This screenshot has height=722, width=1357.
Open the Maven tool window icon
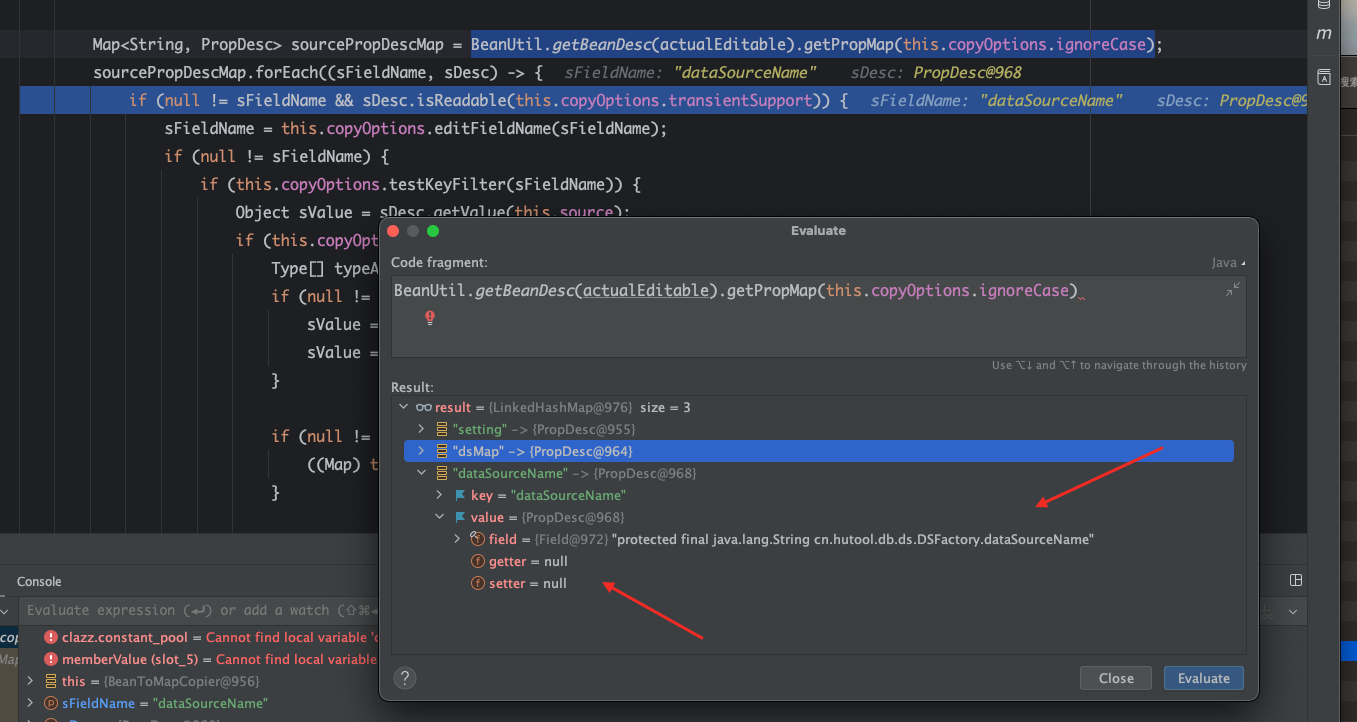tap(1324, 34)
